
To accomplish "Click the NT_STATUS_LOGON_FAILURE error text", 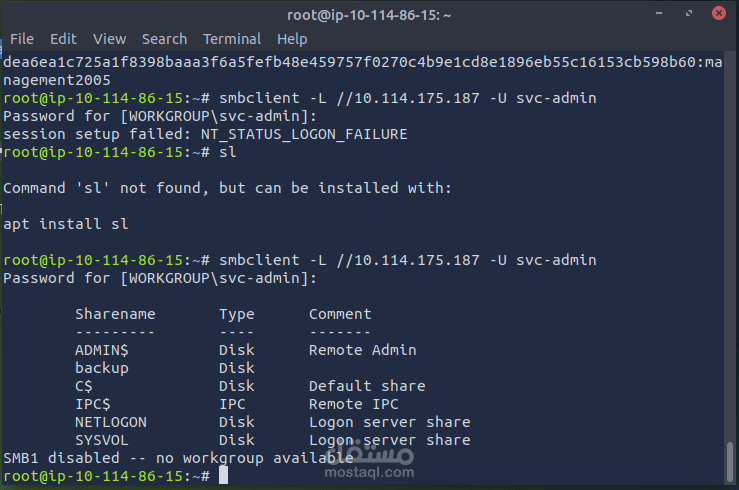I will coord(304,134).
